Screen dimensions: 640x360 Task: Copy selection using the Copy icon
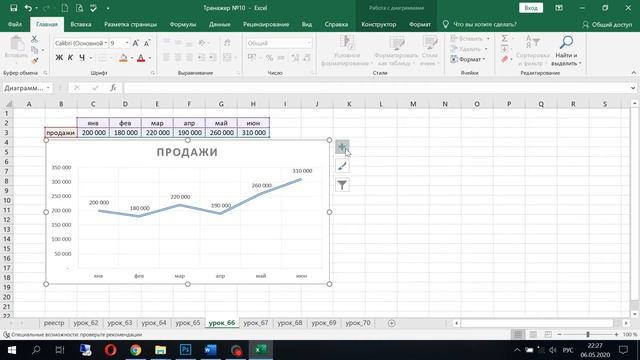[x=35, y=50]
